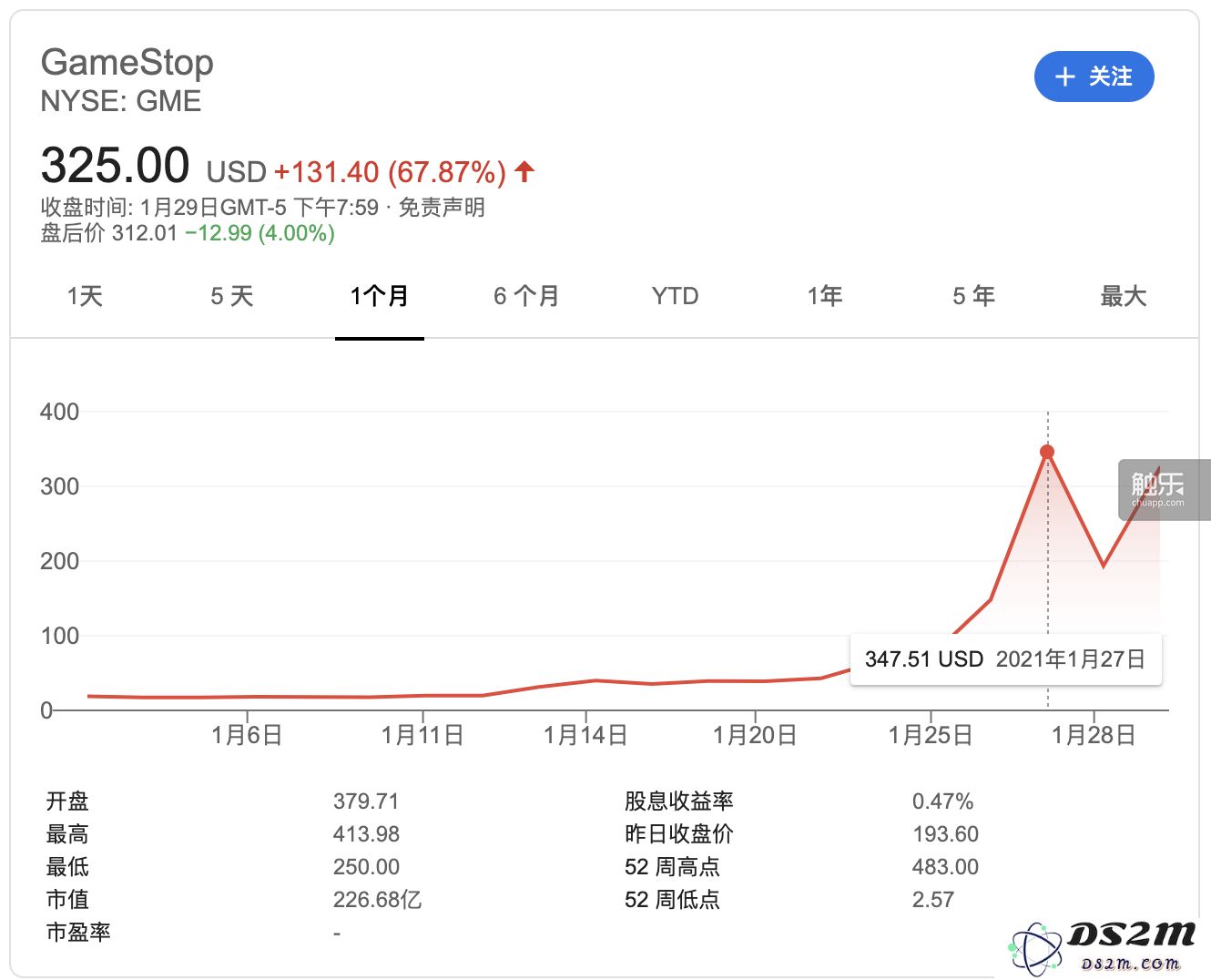Click the 52 周低点 value 2.57

click(933, 900)
